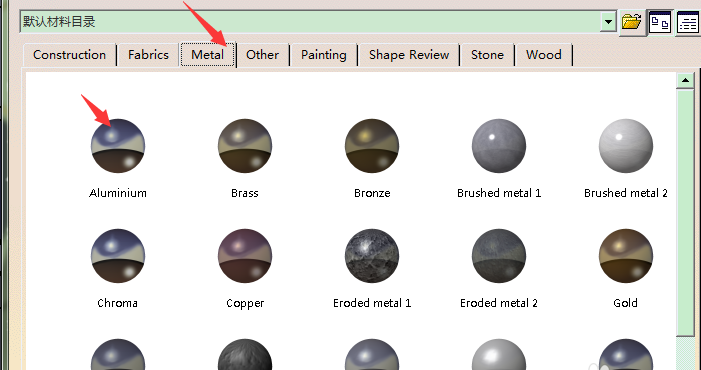The width and height of the screenshot is (701, 370).
Task: Click the catalog name field 默认材料目录
Action: point(310,22)
